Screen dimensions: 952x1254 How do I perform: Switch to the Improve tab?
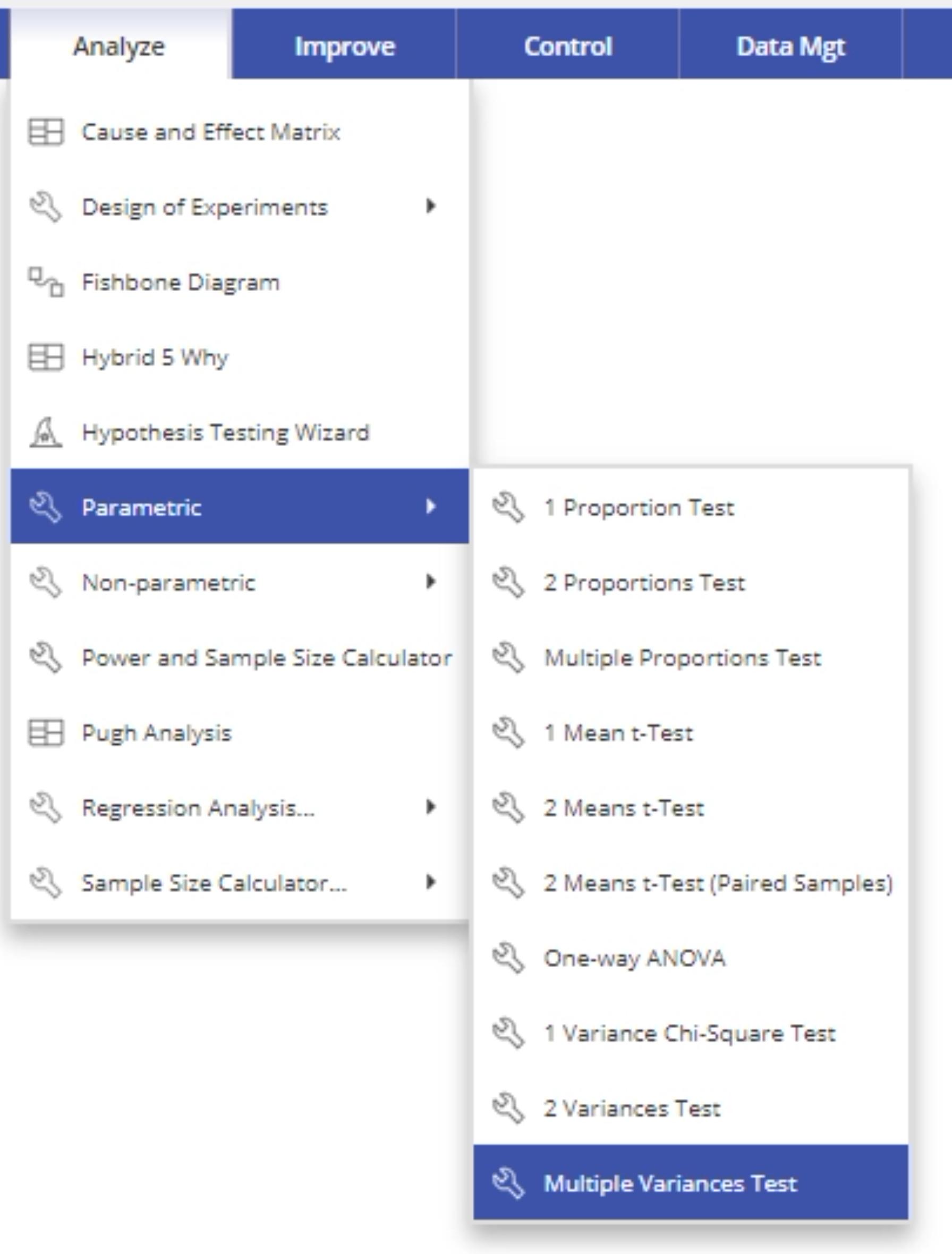click(344, 47)
